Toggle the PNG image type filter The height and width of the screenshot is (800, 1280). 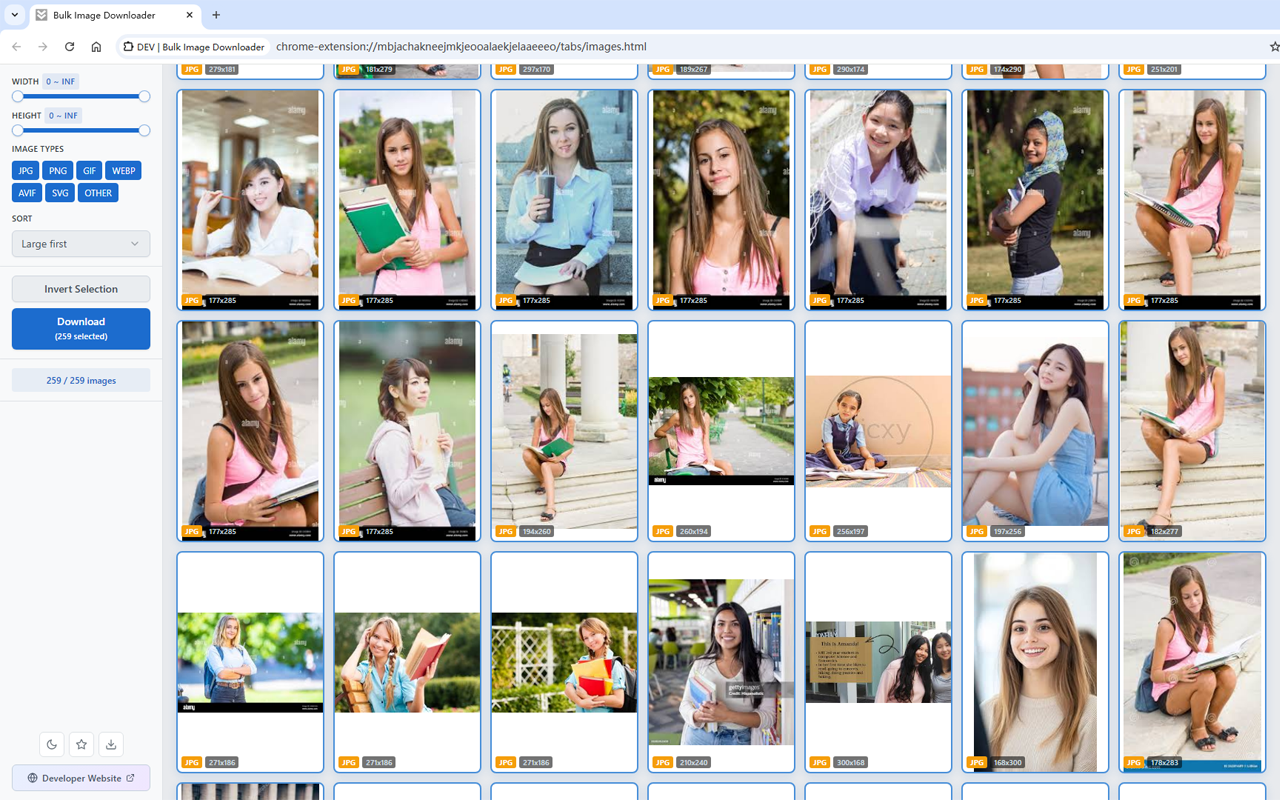click(58, 171)
